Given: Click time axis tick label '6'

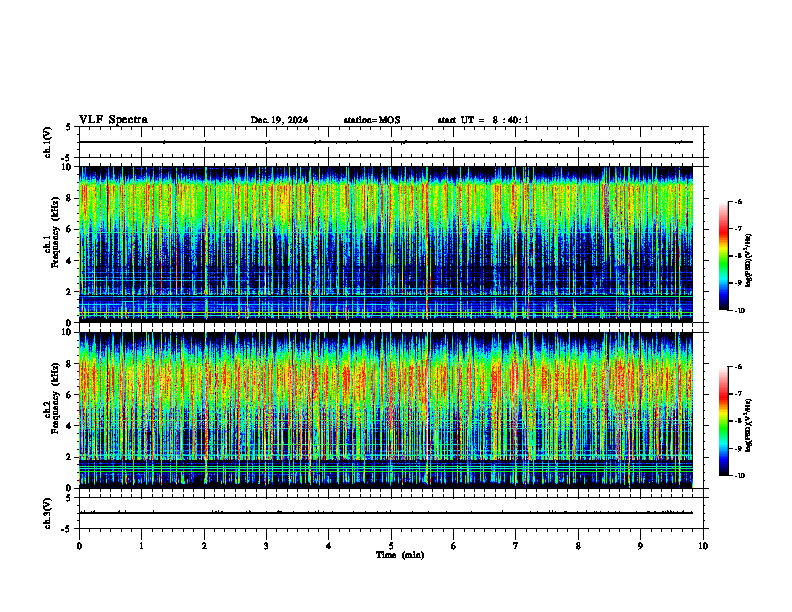Looking at the screenshot, I should (x=454, y=546).
